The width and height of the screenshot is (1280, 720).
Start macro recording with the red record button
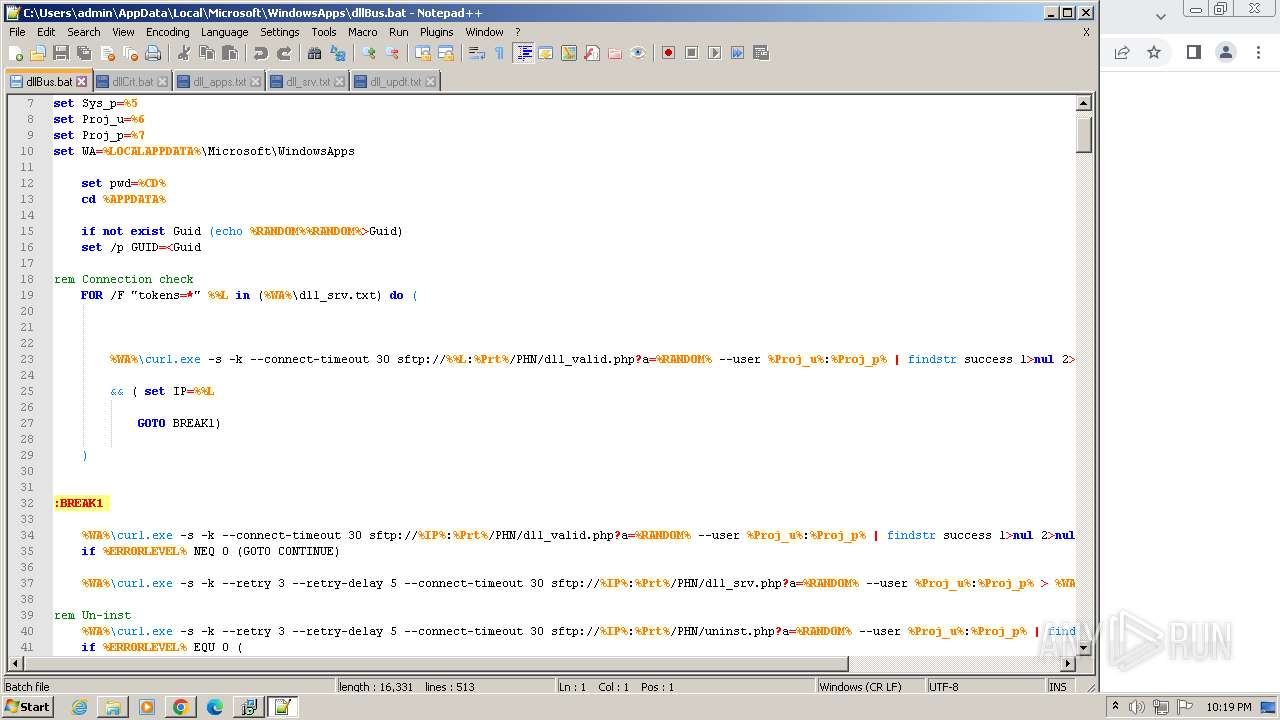coord(668,53)
